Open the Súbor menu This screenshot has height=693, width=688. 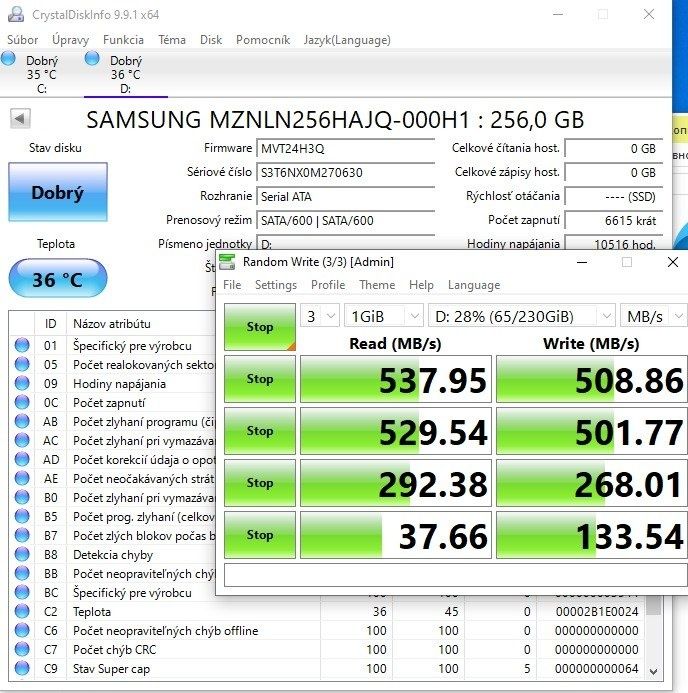tap(23, 40)
